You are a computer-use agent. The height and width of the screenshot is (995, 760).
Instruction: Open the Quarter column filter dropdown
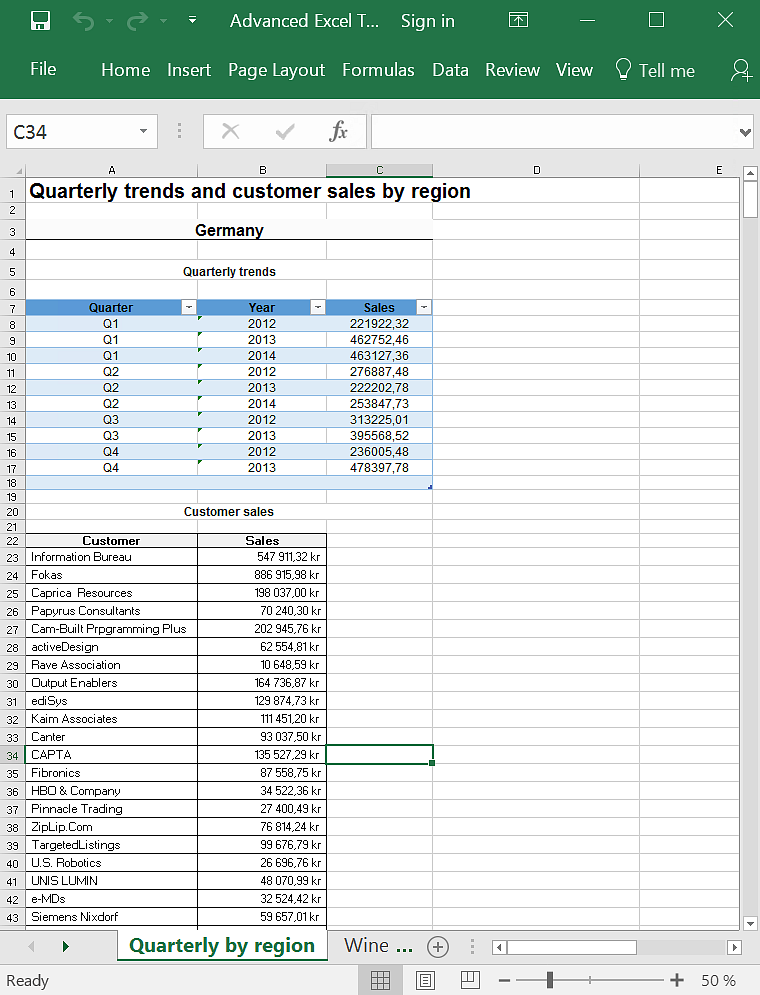188,308
